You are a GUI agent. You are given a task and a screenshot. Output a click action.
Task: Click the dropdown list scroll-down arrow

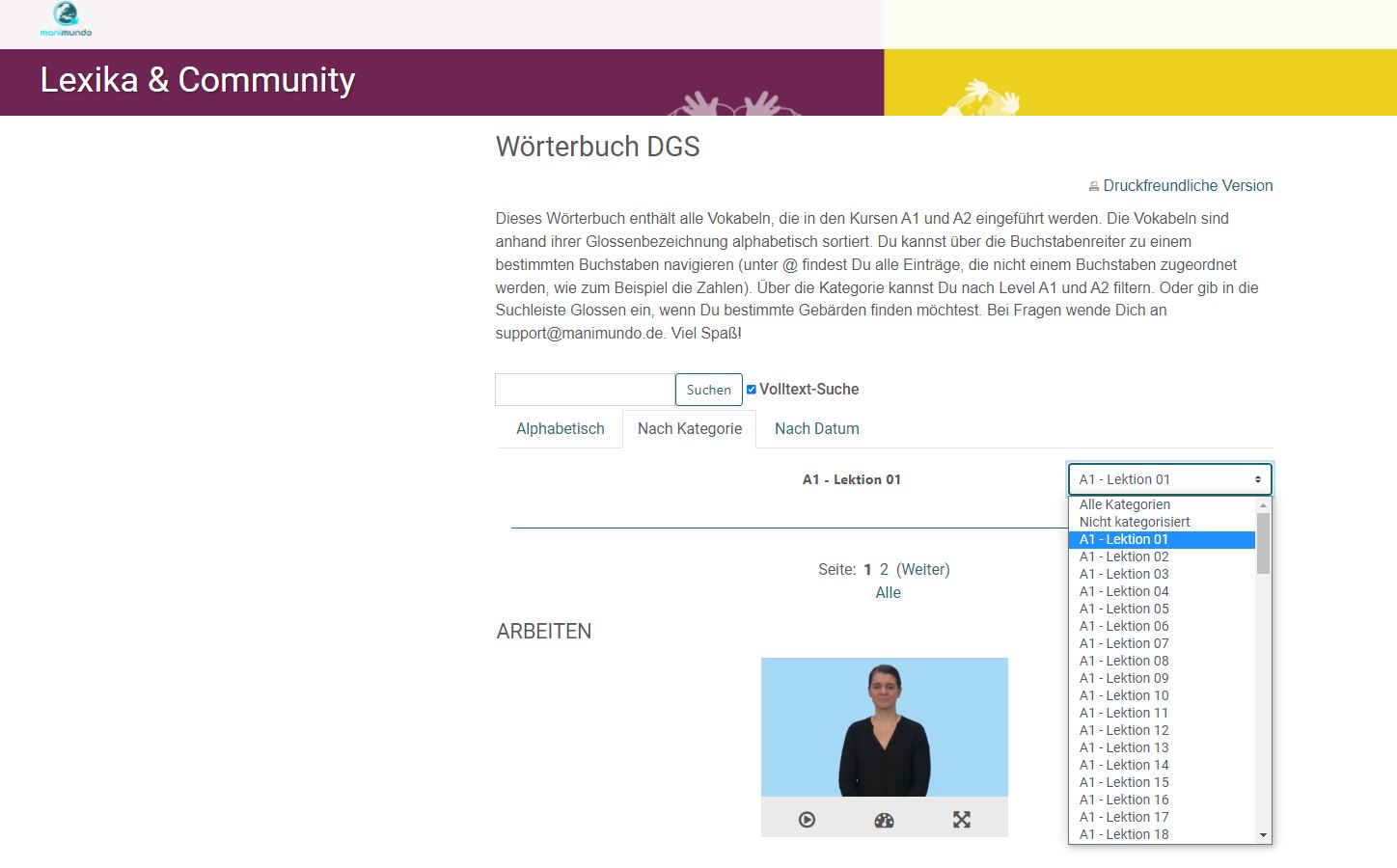pos(1263,835)
